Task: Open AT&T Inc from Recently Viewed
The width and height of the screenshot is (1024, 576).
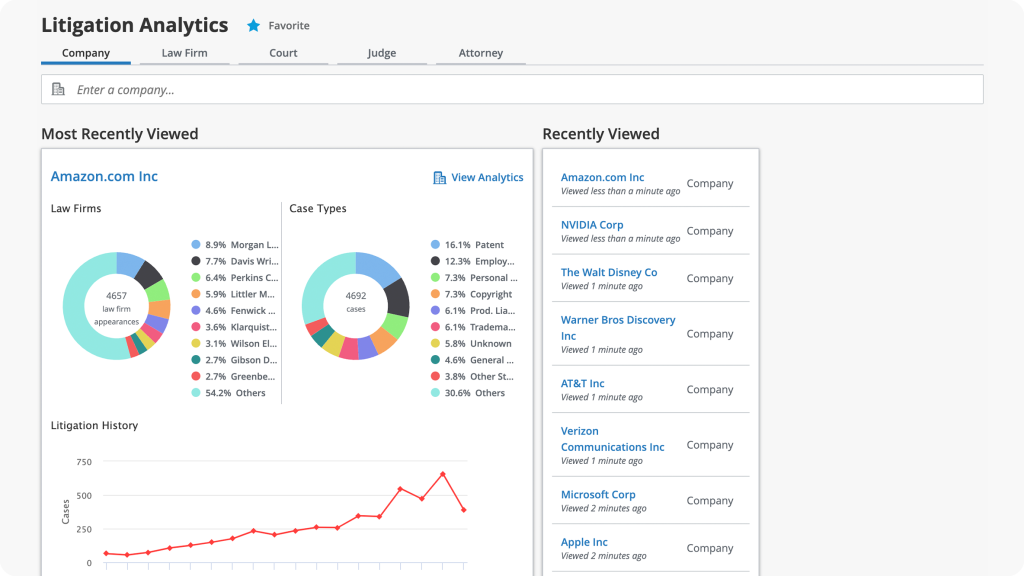Action: [x=582, y=383]
